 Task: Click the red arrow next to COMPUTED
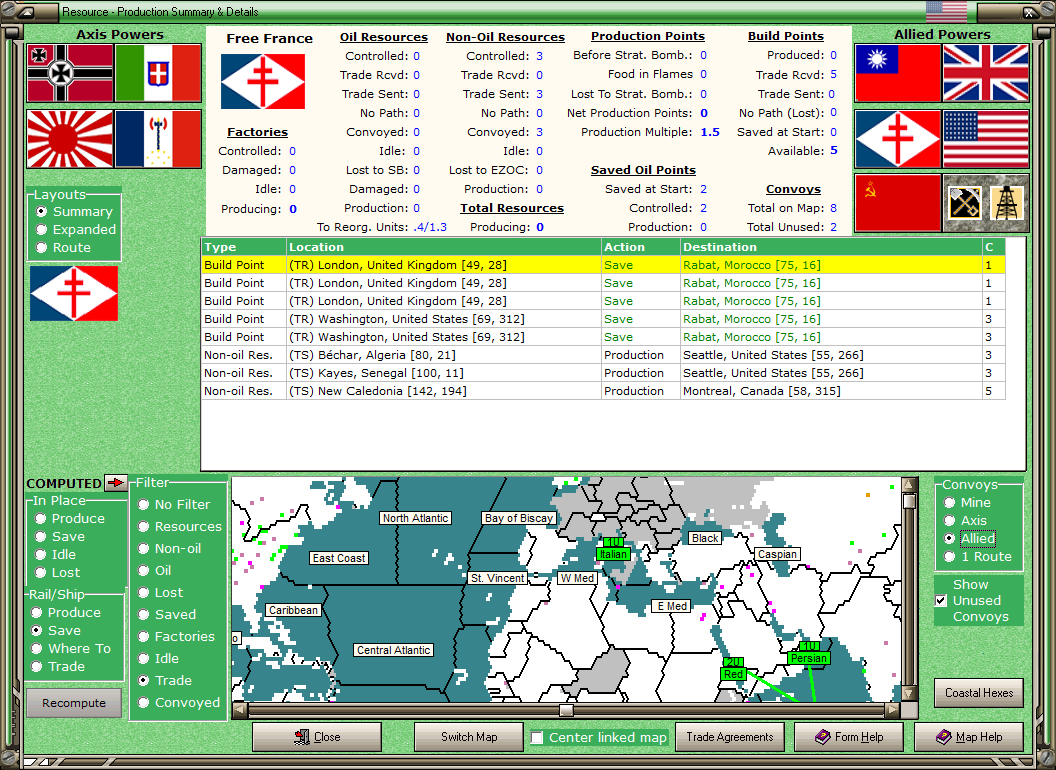[116, 482]
